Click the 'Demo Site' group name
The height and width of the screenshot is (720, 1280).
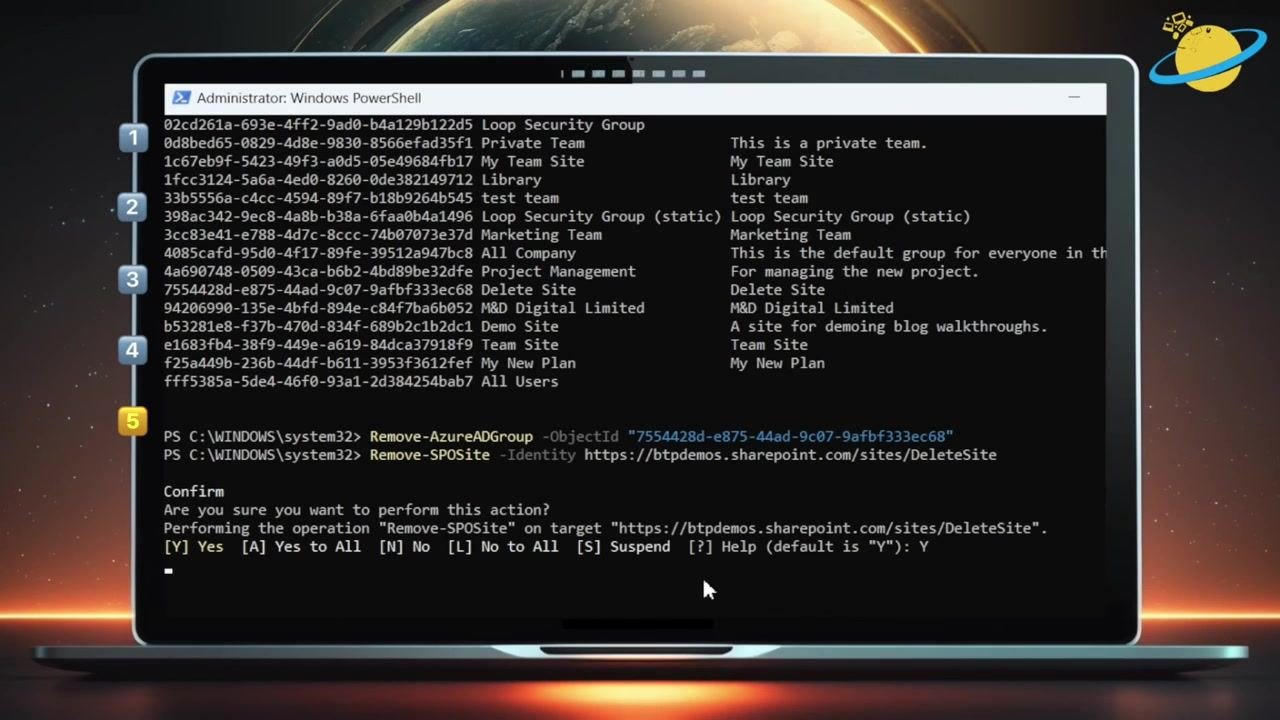pyautogui.click(x=520, y=326)
